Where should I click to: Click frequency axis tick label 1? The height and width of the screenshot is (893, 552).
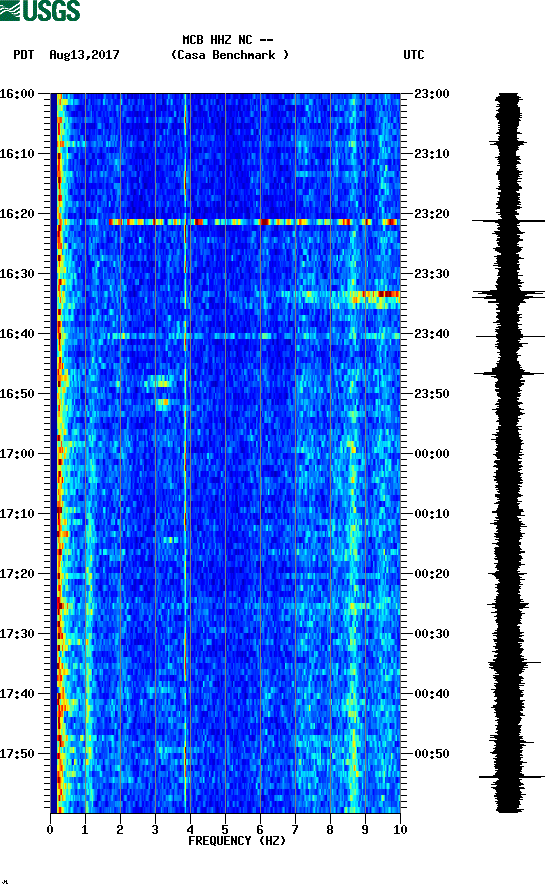click(x=85, y=830)
